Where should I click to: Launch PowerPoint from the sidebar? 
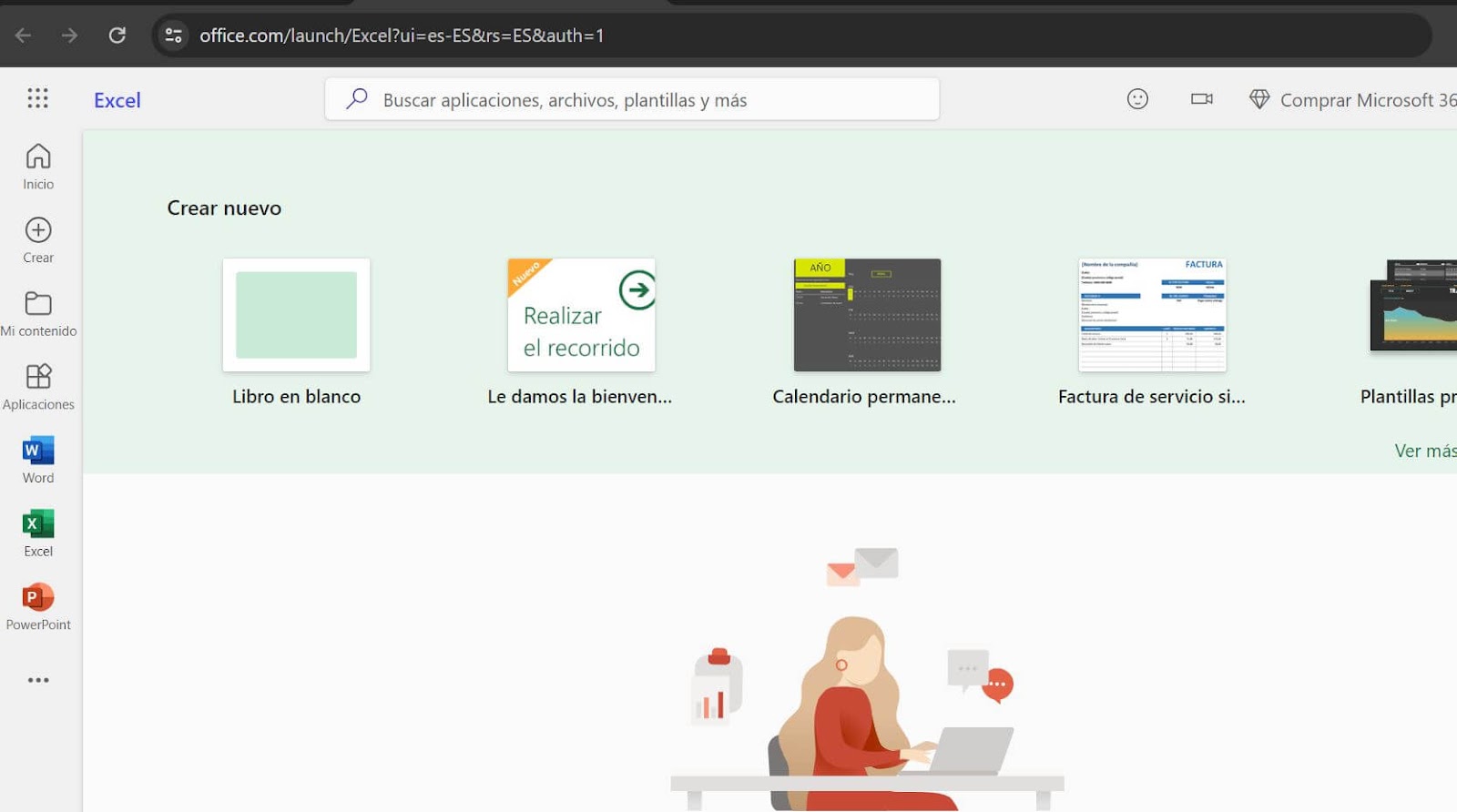click(x=38, y=607)
